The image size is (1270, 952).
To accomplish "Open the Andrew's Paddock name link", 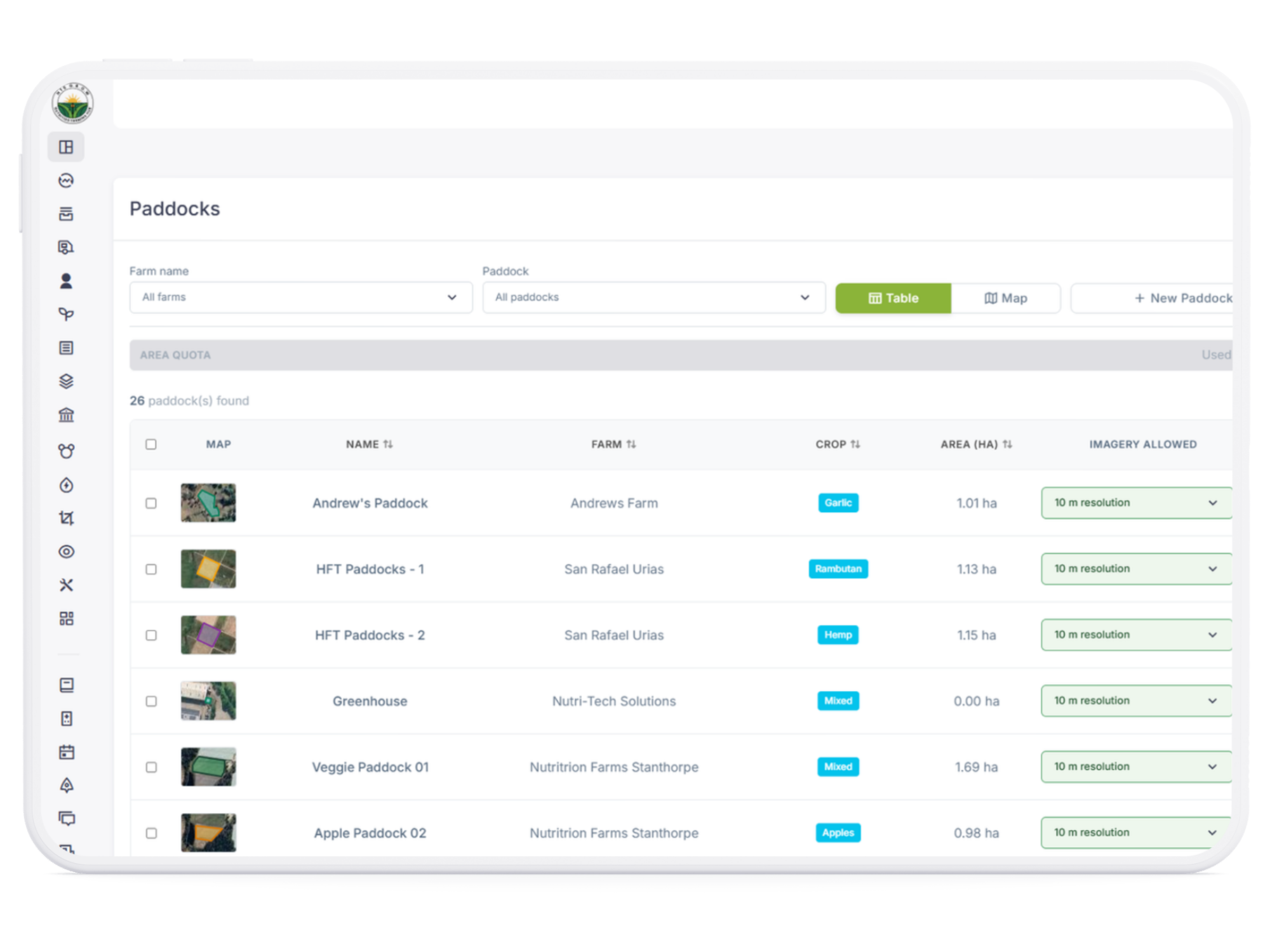I will 370,503.
